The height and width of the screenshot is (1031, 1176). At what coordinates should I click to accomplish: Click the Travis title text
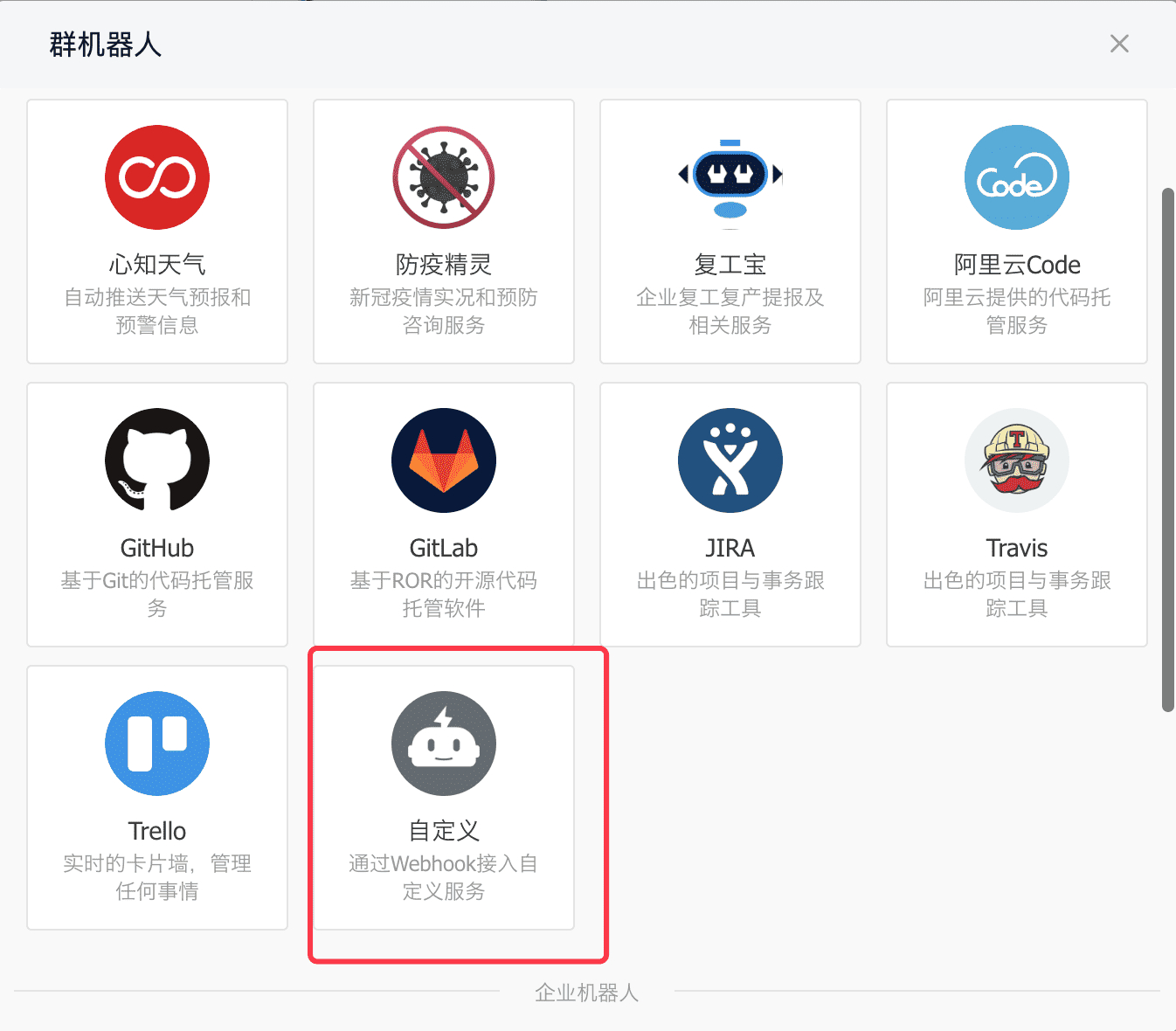coord(1017,548)
